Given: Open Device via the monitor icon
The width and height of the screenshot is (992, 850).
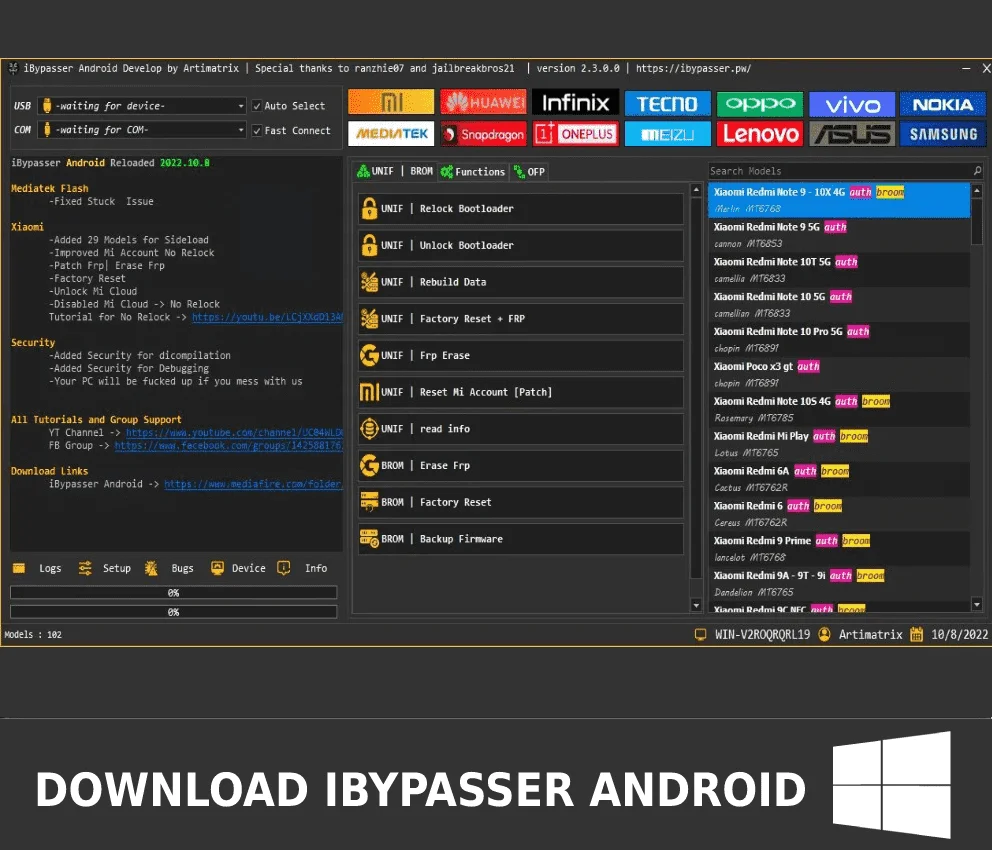Looking at the screenshot, I should pyautogui.click(x=217, y=567).
